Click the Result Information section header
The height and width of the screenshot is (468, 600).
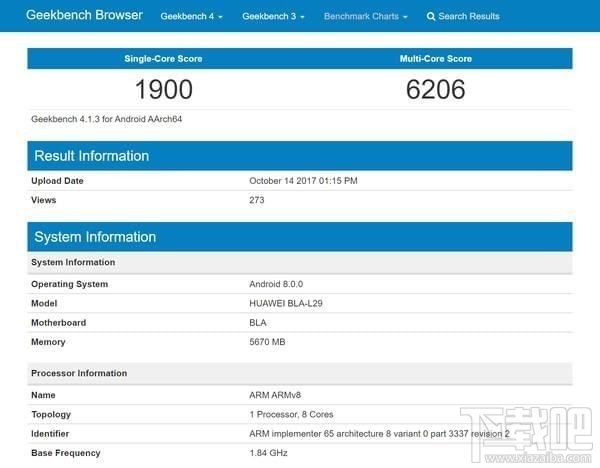pos(300,156)
